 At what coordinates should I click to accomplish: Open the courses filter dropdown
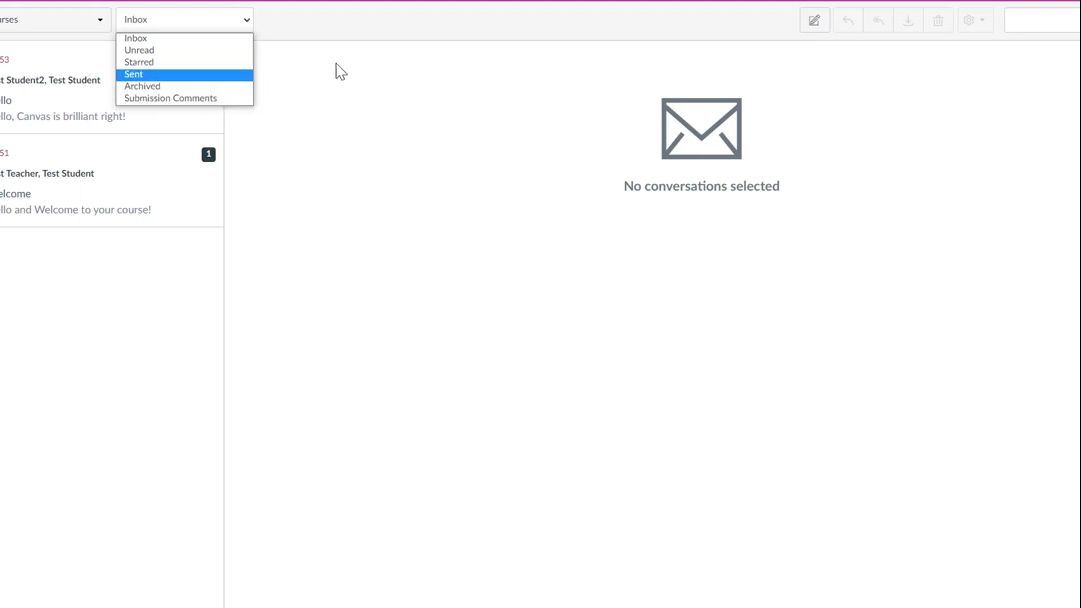coord(55,20)
